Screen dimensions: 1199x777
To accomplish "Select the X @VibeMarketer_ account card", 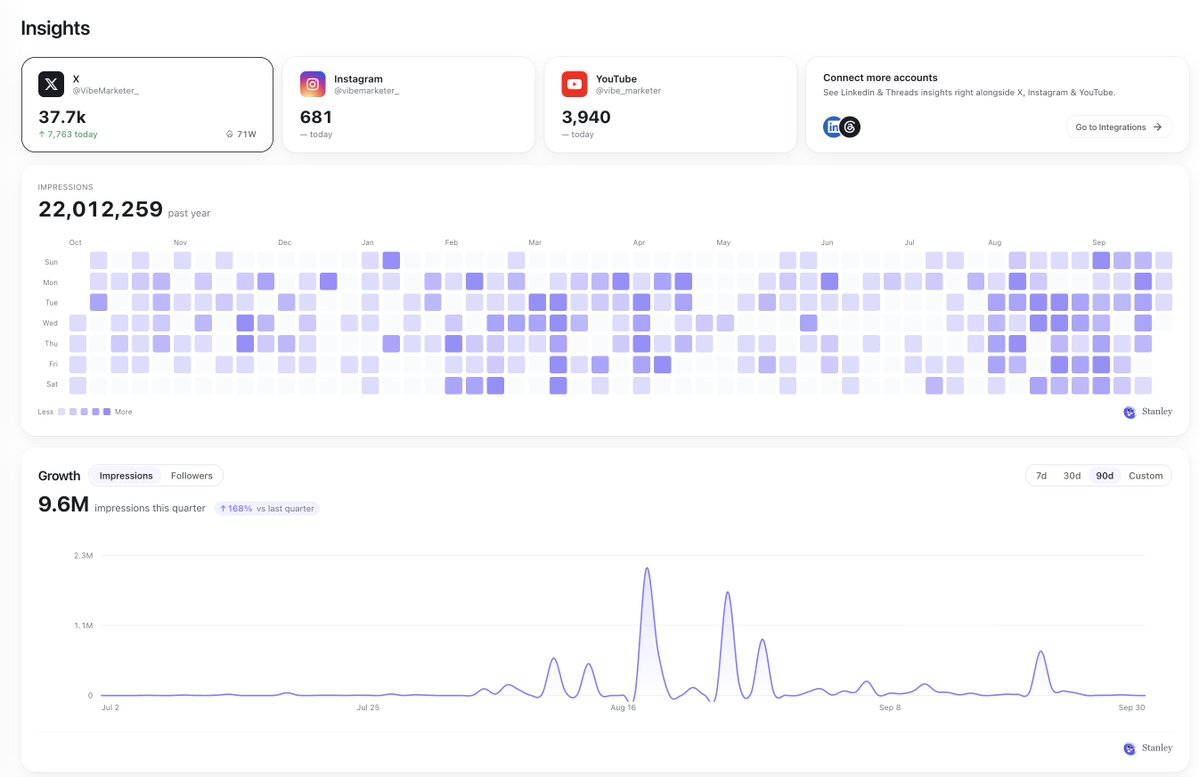I will [147, 105].
